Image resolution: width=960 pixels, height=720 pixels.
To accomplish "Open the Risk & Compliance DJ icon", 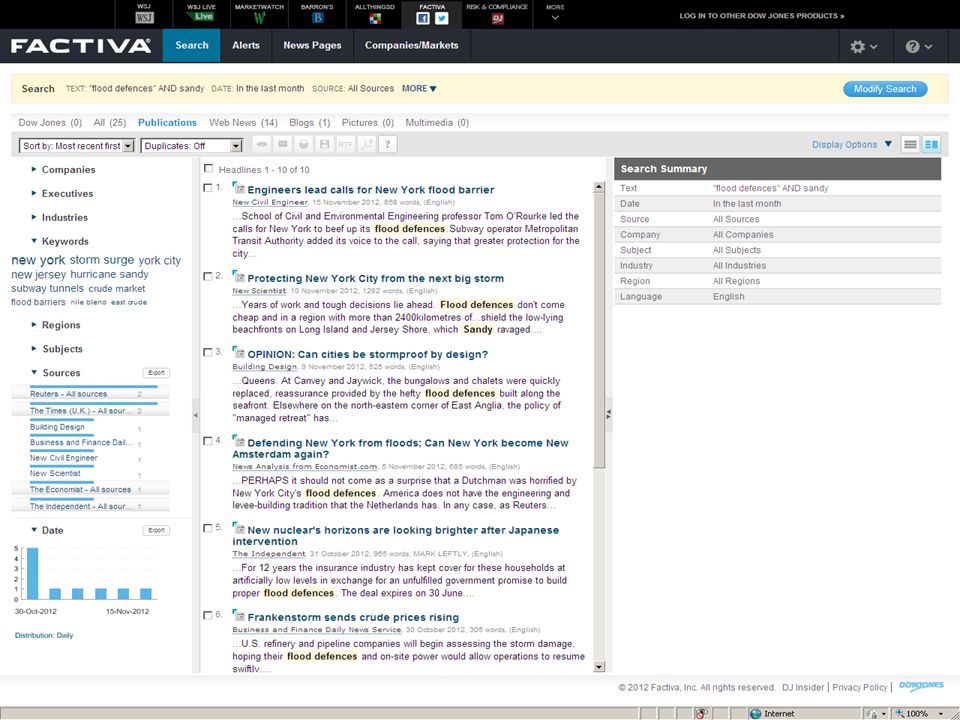I will pyautogui.click(x=497, y=19).
